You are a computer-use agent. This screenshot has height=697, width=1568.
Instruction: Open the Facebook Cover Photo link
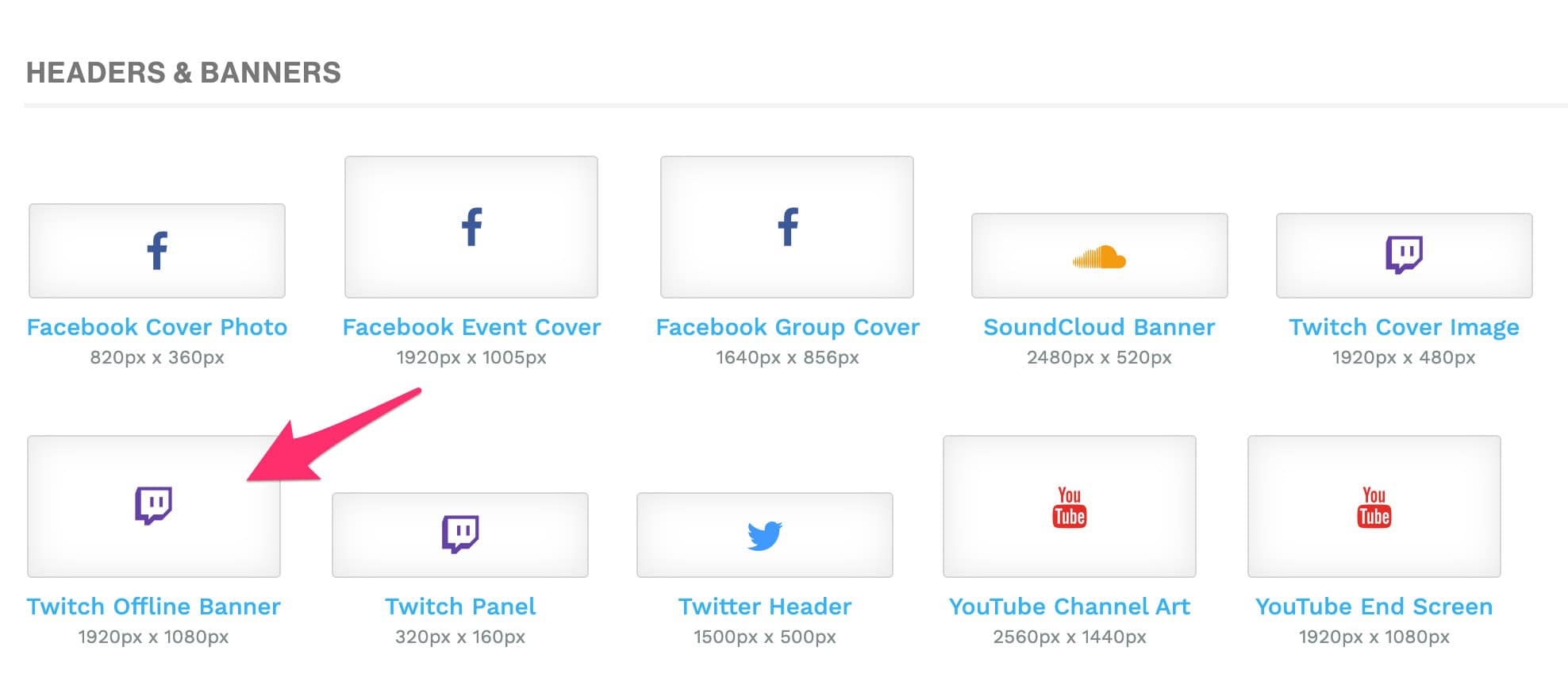click(x=157, y=327)
